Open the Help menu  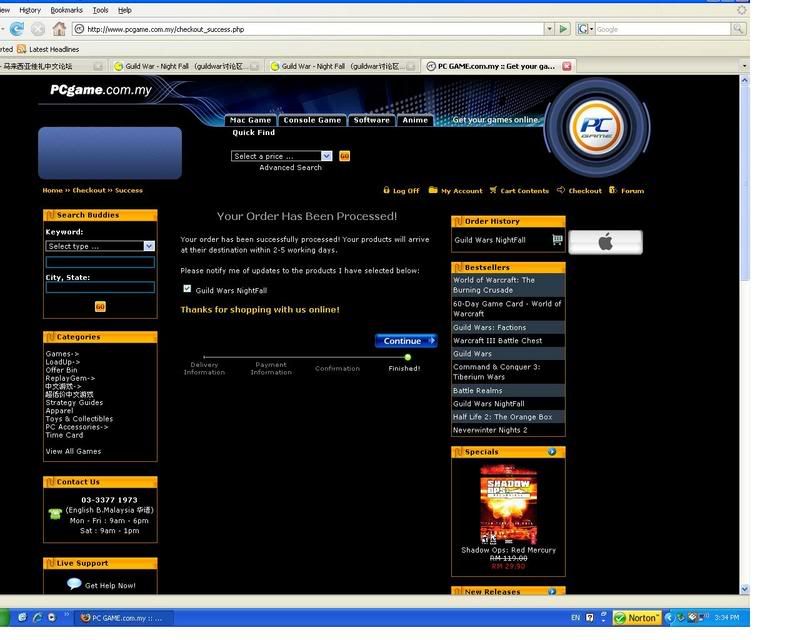125,10
